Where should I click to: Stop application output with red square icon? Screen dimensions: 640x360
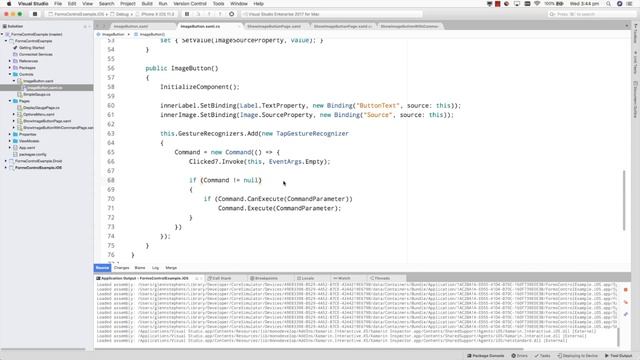[625, 290]
